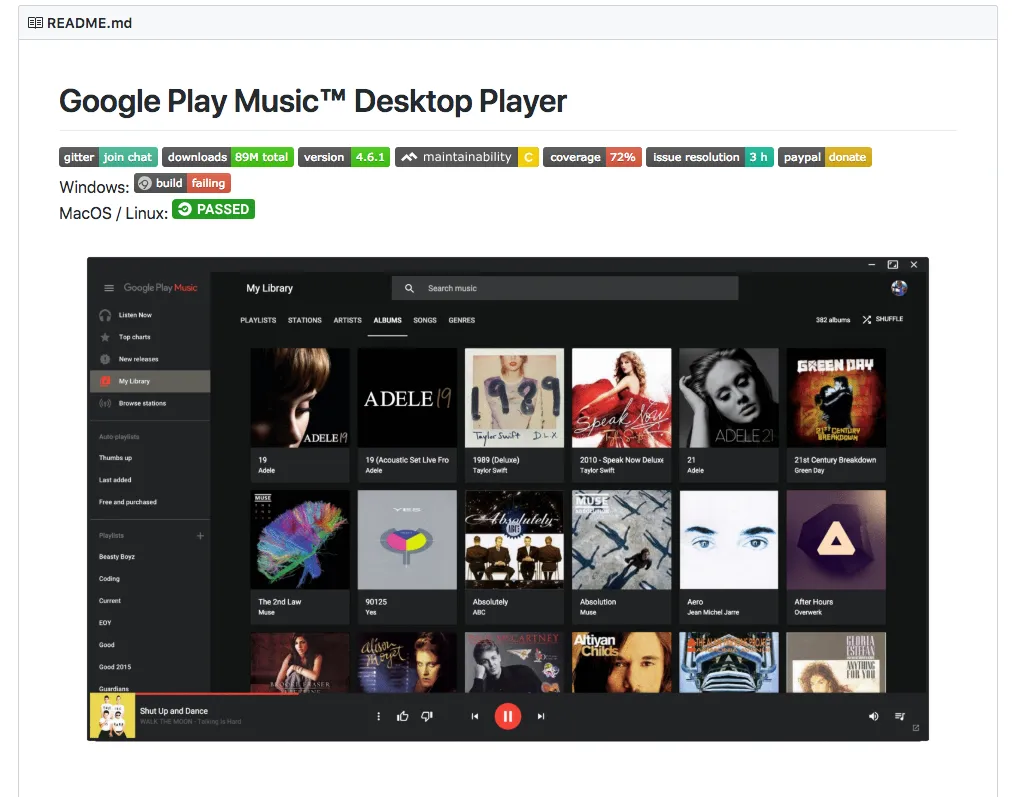Click the New releases icon

pos(105,359)
